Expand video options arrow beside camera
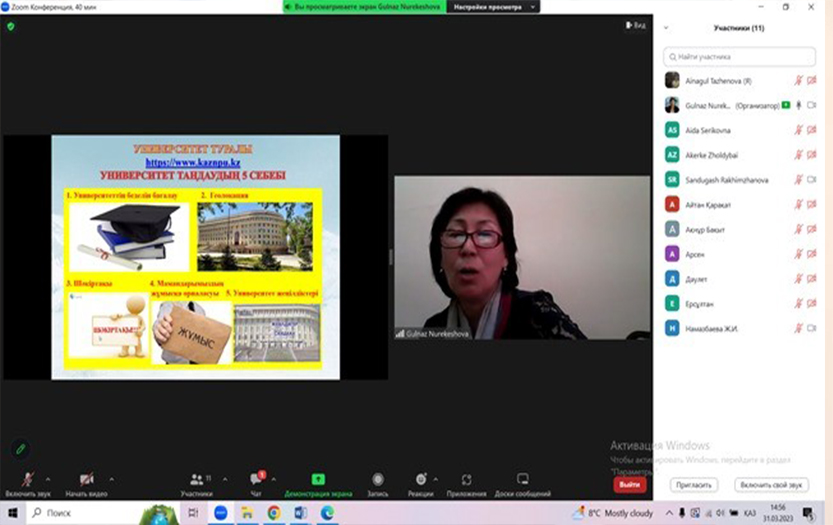The image size is (833, 525). (x=110, y=478)
